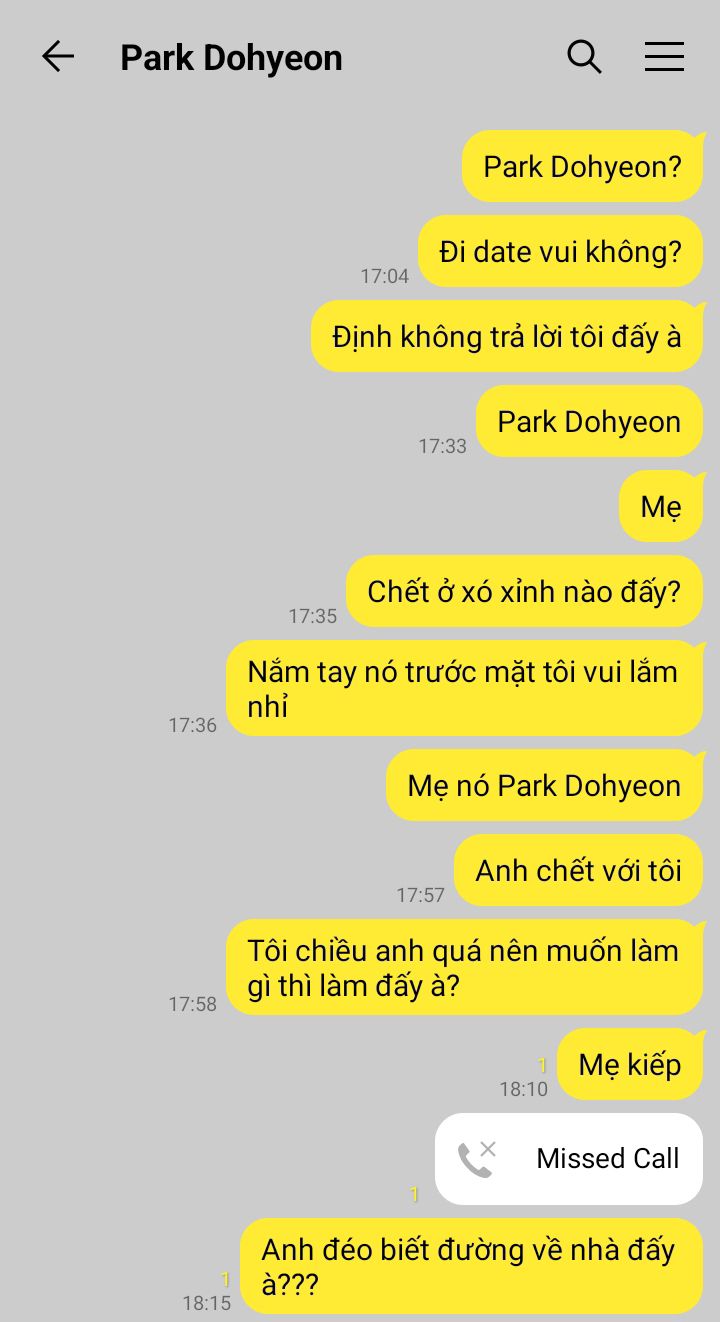Select the "Anh đéo biết đường về nhà" message
The height and width of the screenshot is (1322, 720).
click(472, 1266)
